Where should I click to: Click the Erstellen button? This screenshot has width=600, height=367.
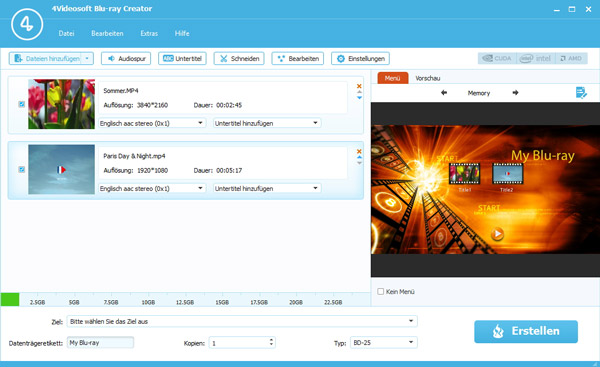[x=526, y=331]
